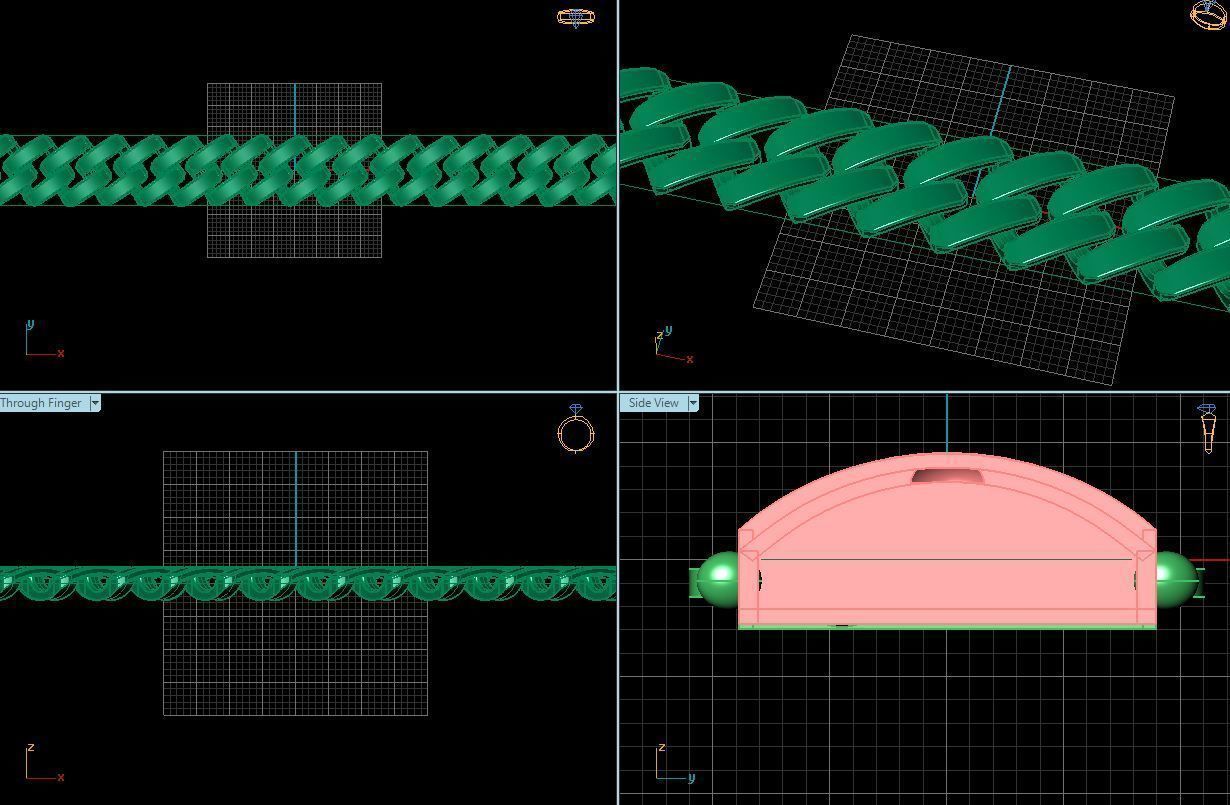Click the Side View viewport label
Viewport: 1230px width, 805px height.
pos(654,403)
